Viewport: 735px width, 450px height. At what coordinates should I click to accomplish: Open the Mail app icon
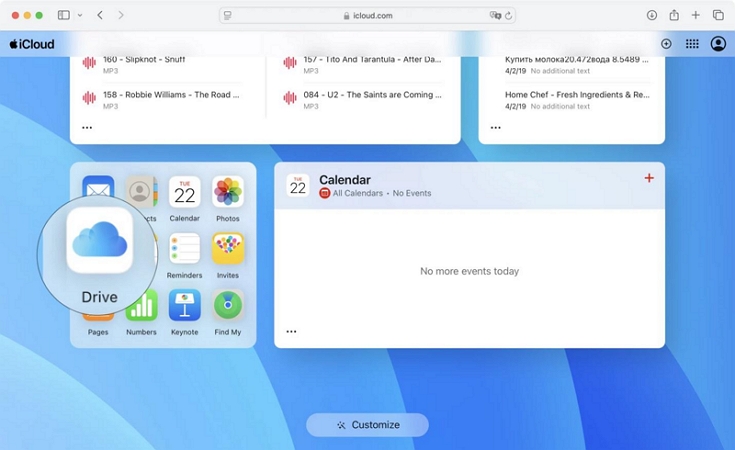(98, 187)
